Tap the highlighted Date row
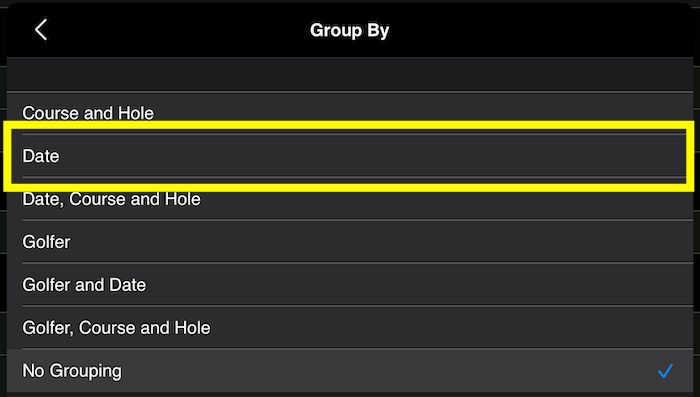Image resolution: width=700 pixels, height=397 pixels. (350, 156)
